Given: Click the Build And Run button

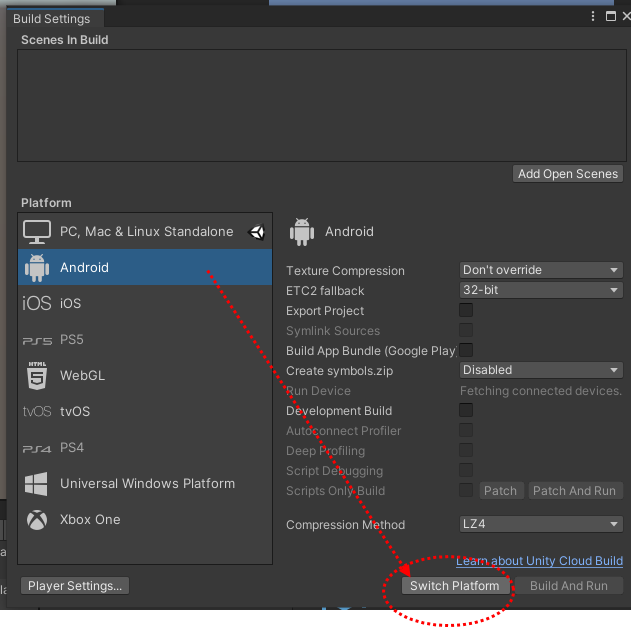Looking at the screenshot, I should point(569,586).
